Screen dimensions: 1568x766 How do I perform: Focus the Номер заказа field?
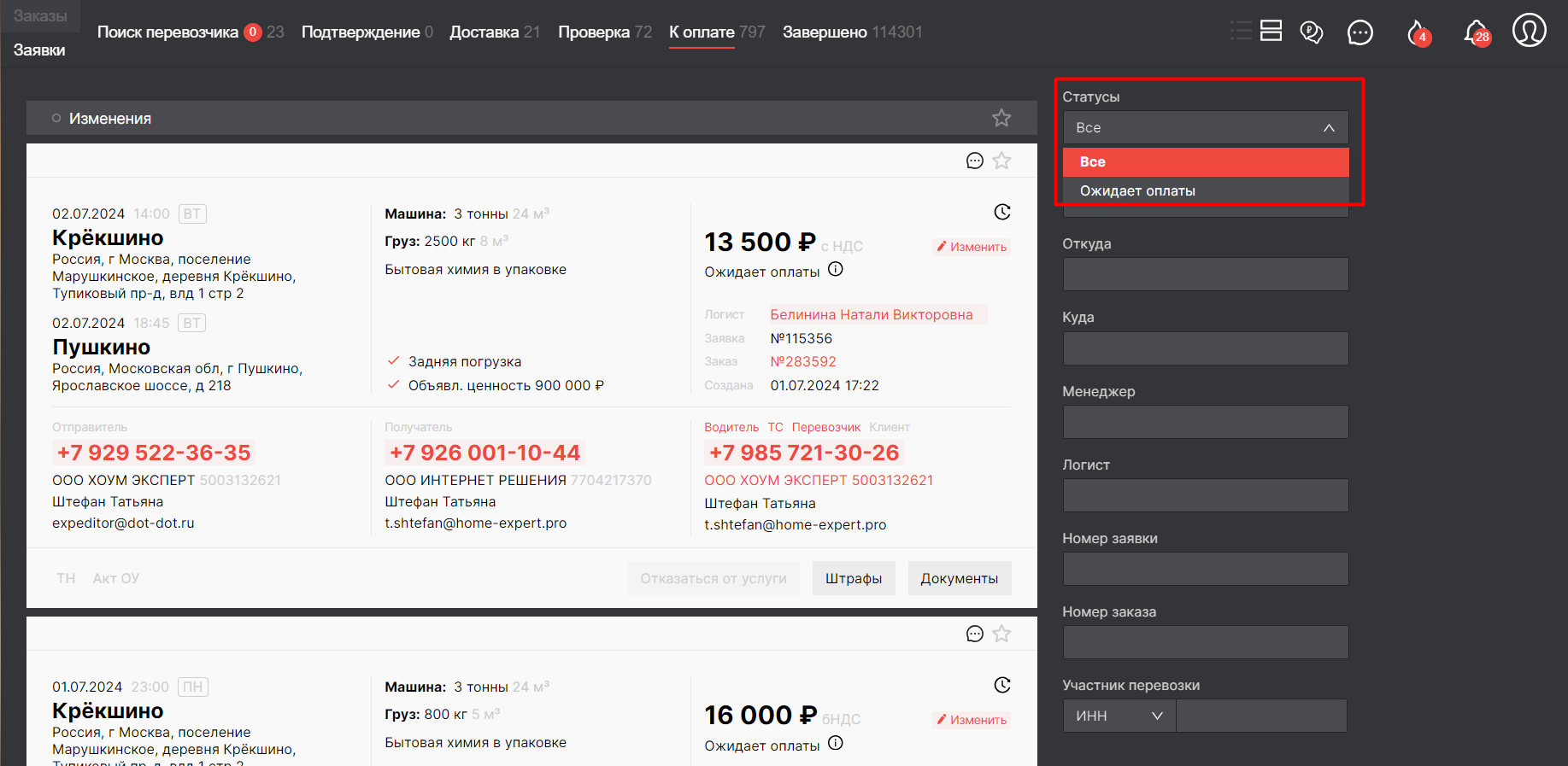coord(1206,642)
